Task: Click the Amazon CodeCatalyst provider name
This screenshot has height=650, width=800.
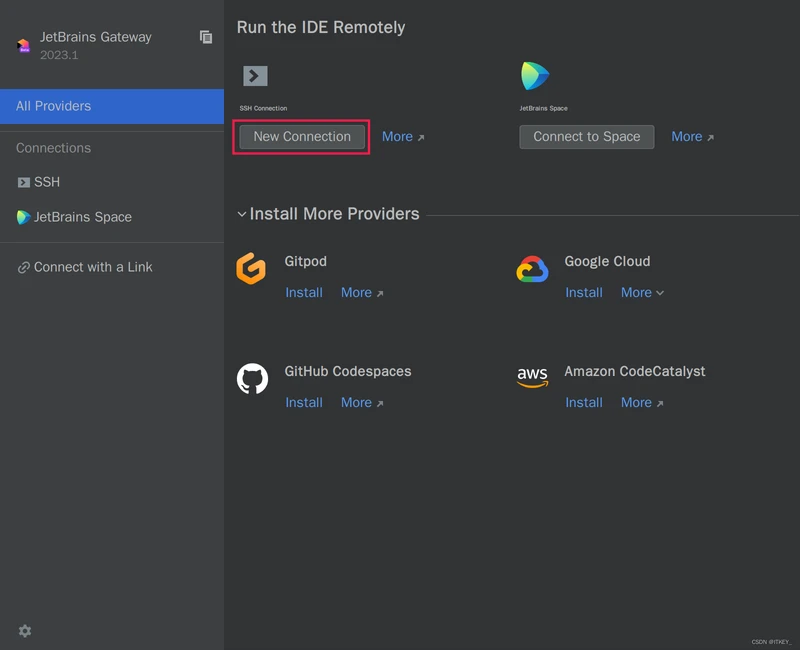Action: pyautogui.click(x=635, y=371)
